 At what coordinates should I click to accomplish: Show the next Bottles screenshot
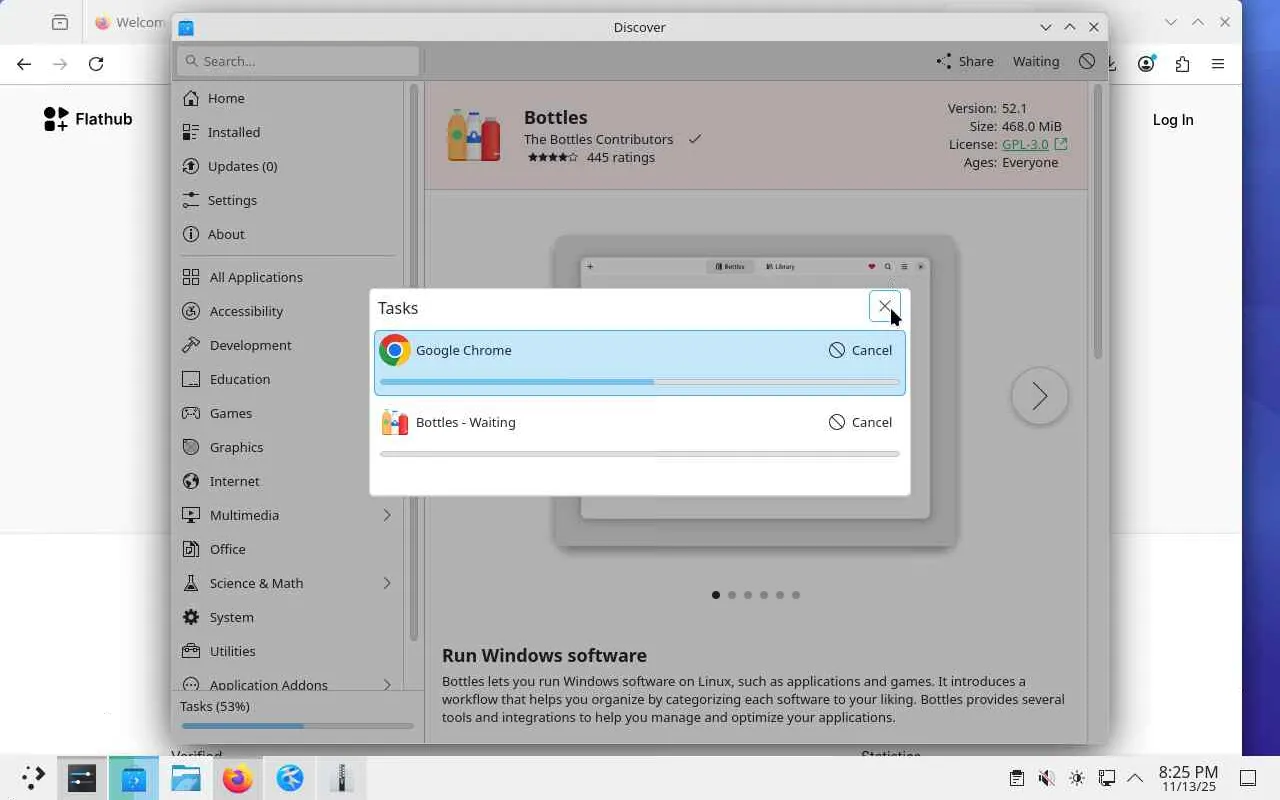pos(1040,396)
